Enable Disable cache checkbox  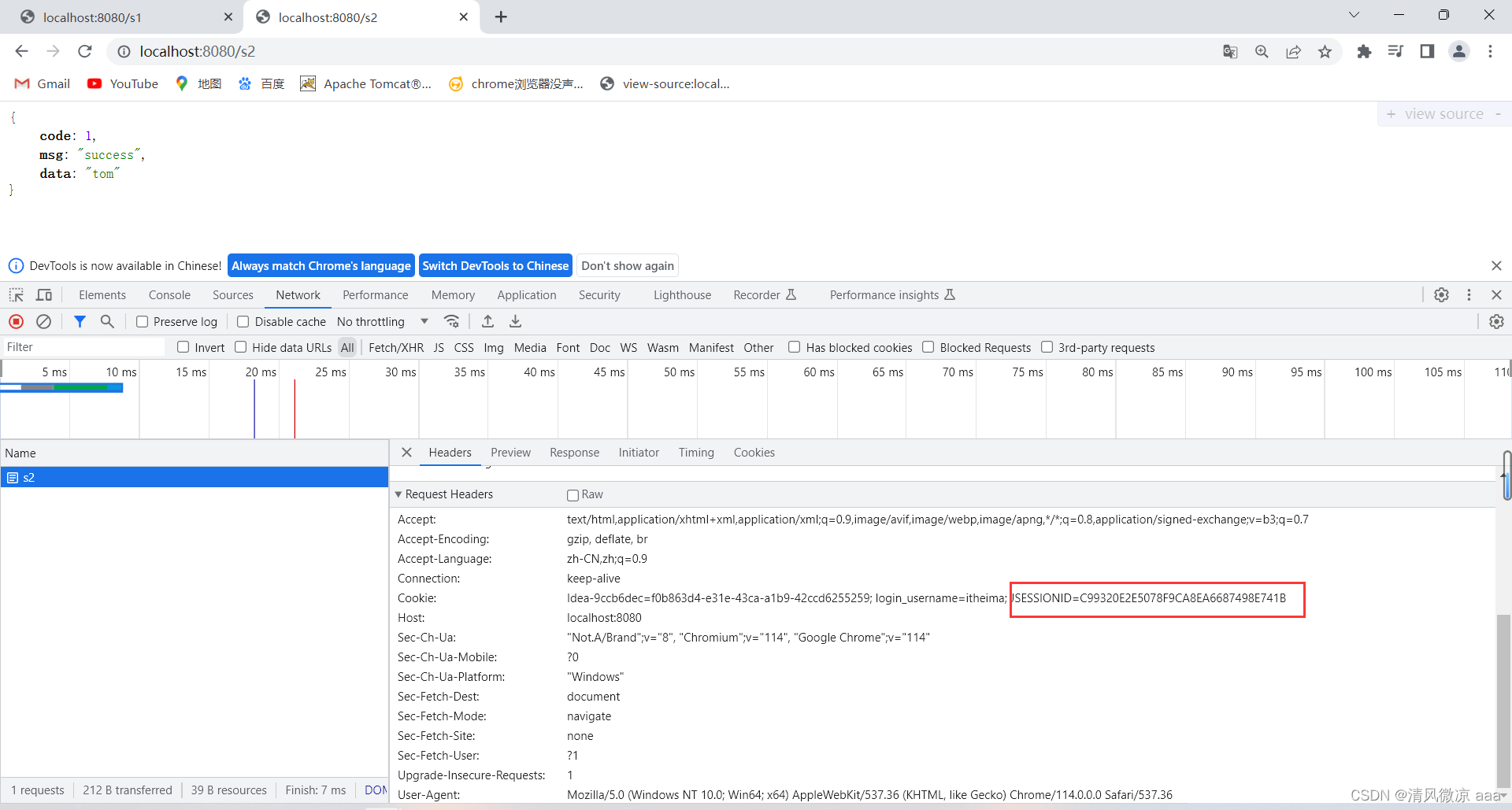pyautogui.click(x=243, y=321)
